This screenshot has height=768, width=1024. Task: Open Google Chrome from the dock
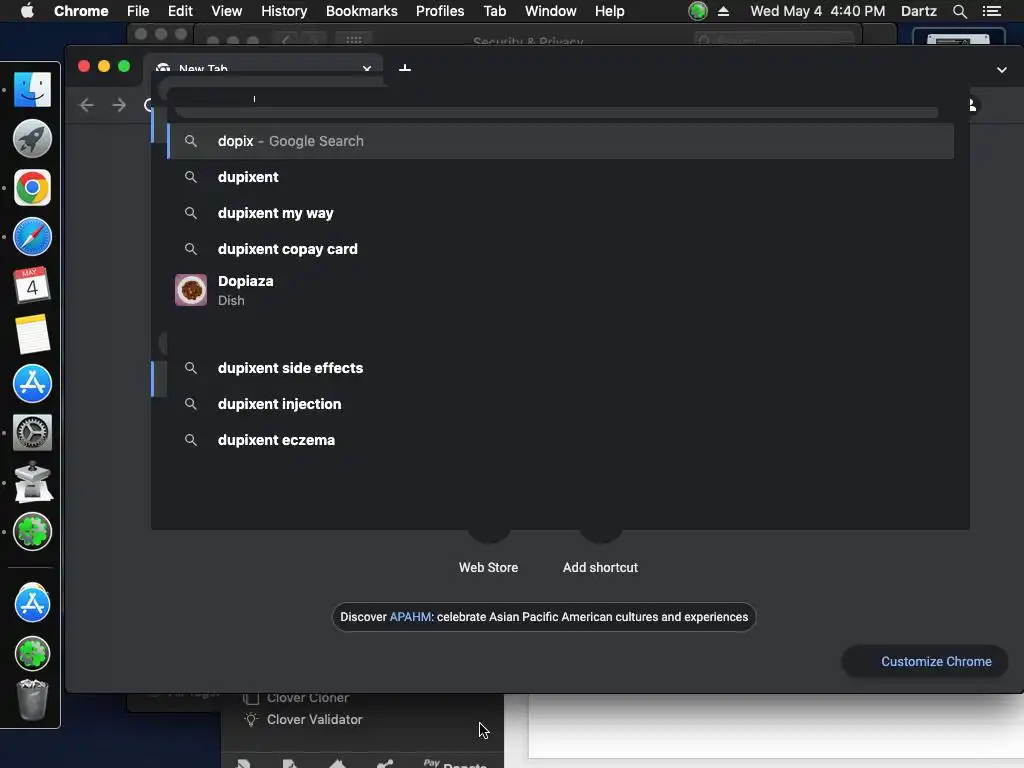[x=32, y=188]
